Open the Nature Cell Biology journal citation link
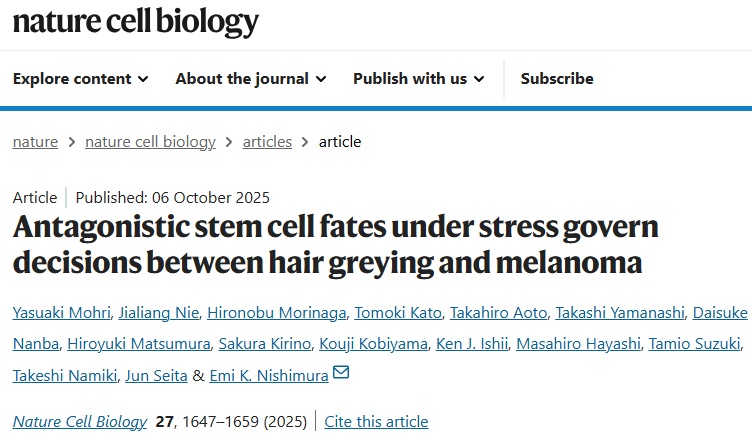The width and height of the screenshot is (752, 439). pyautogui.click(x=80, y=421)
